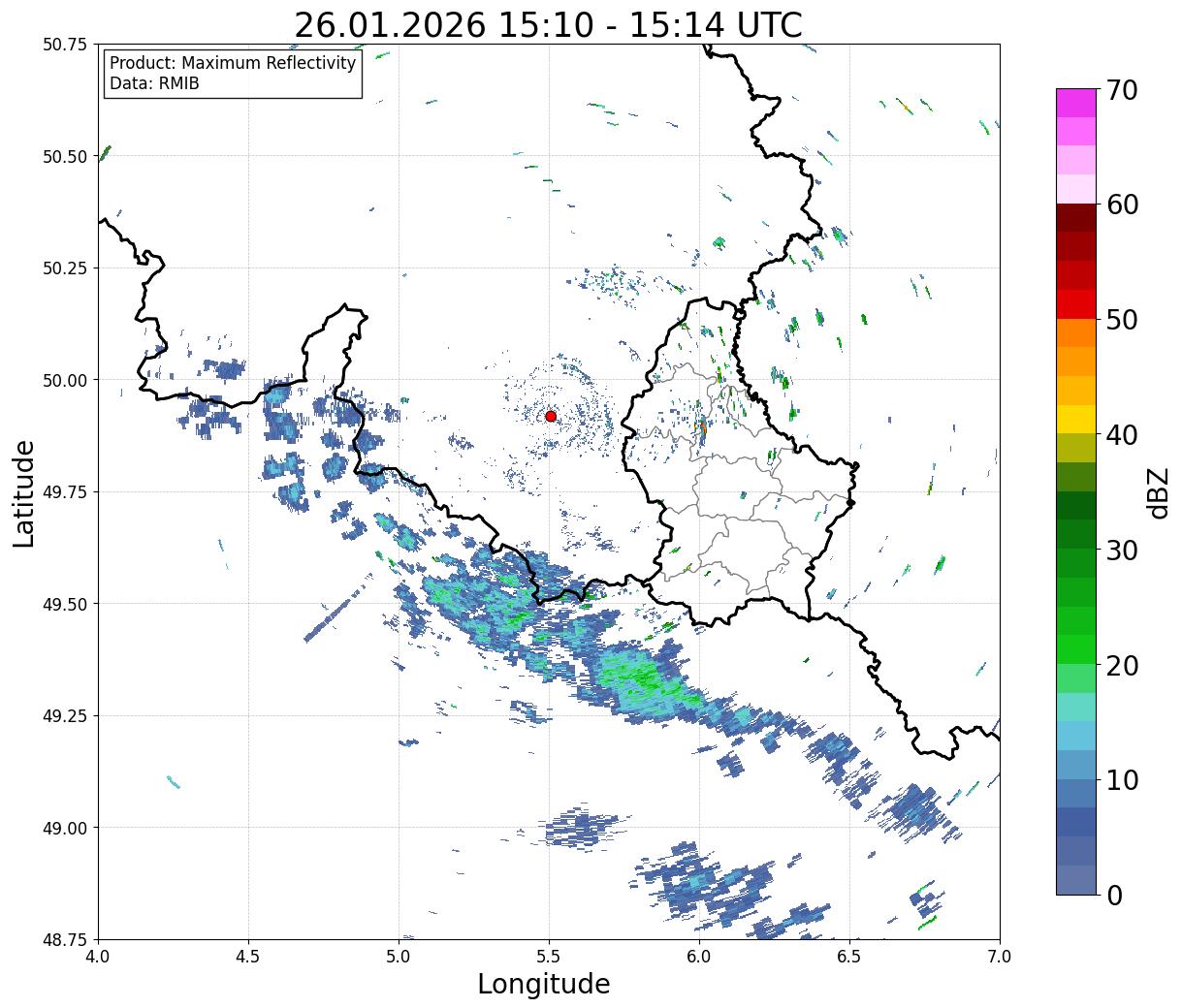Click the longitude tick label "5.5"
1182x1008 pixels.
point(549,957)
